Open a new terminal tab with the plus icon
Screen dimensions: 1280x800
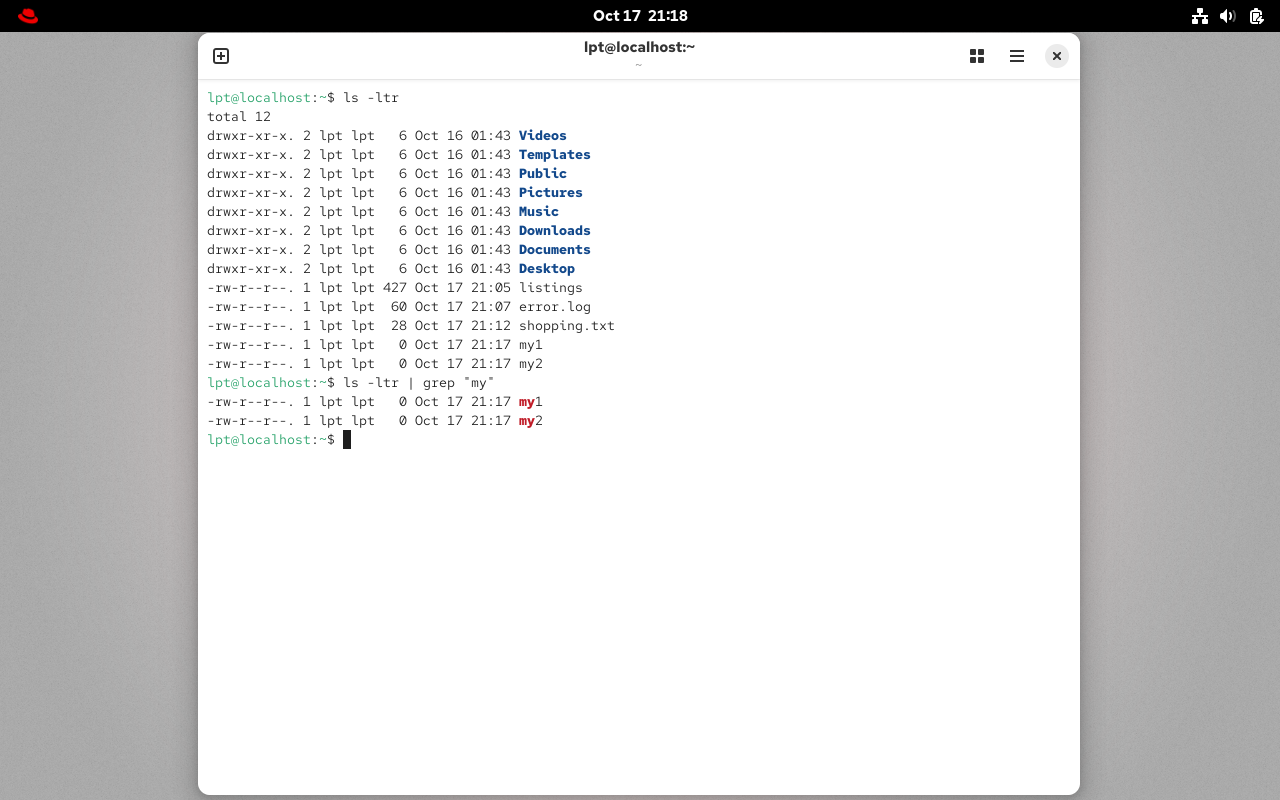(220, 56)
